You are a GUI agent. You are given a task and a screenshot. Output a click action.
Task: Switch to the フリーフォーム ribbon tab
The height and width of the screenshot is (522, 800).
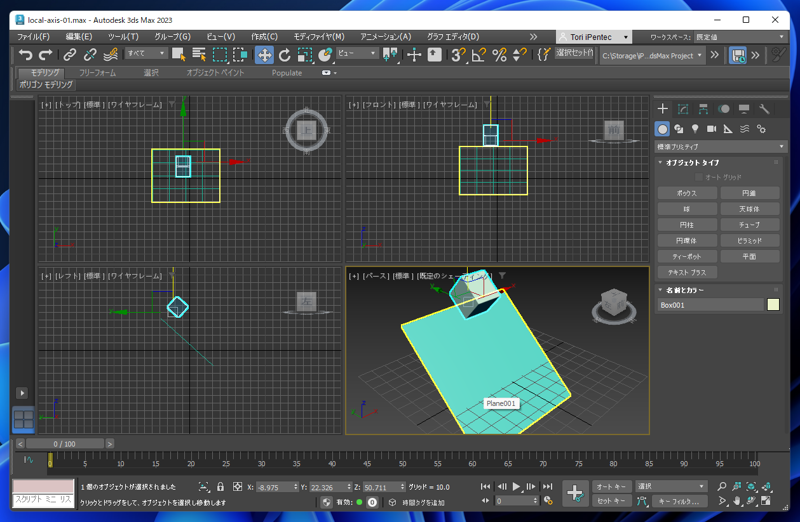pos(97,72)
